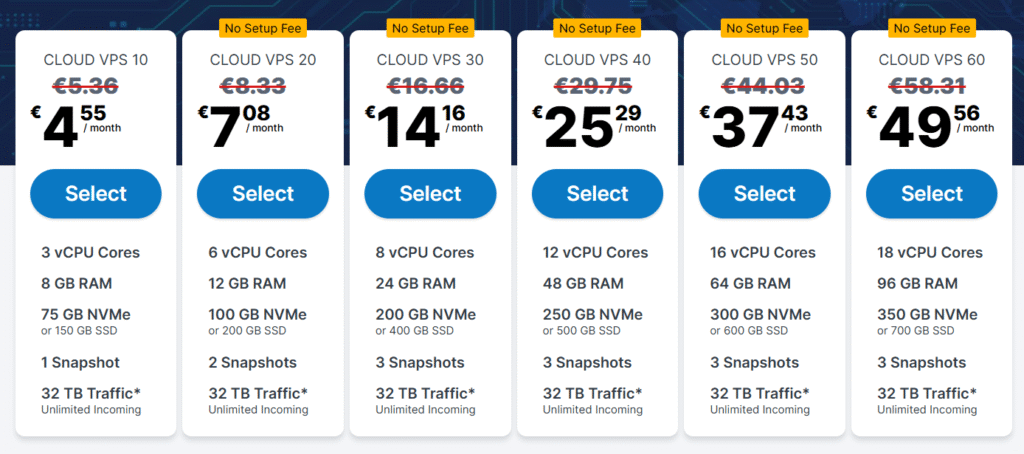Screen dimensions: 1024x454
Task: Click the 200 GB NVMe storage line
Action: click(x=426, y=315)
